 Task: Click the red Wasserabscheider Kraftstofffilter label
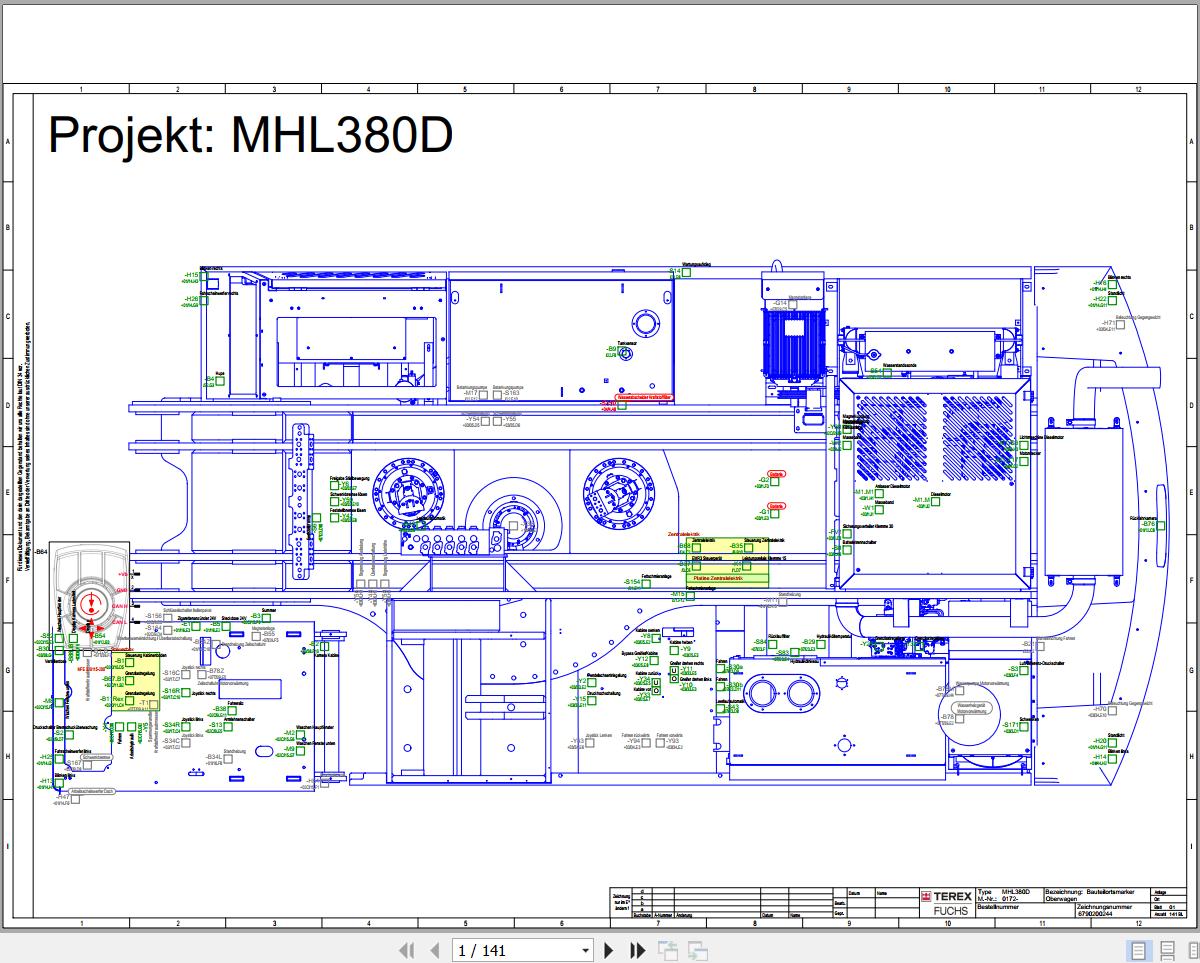(644, 397)
